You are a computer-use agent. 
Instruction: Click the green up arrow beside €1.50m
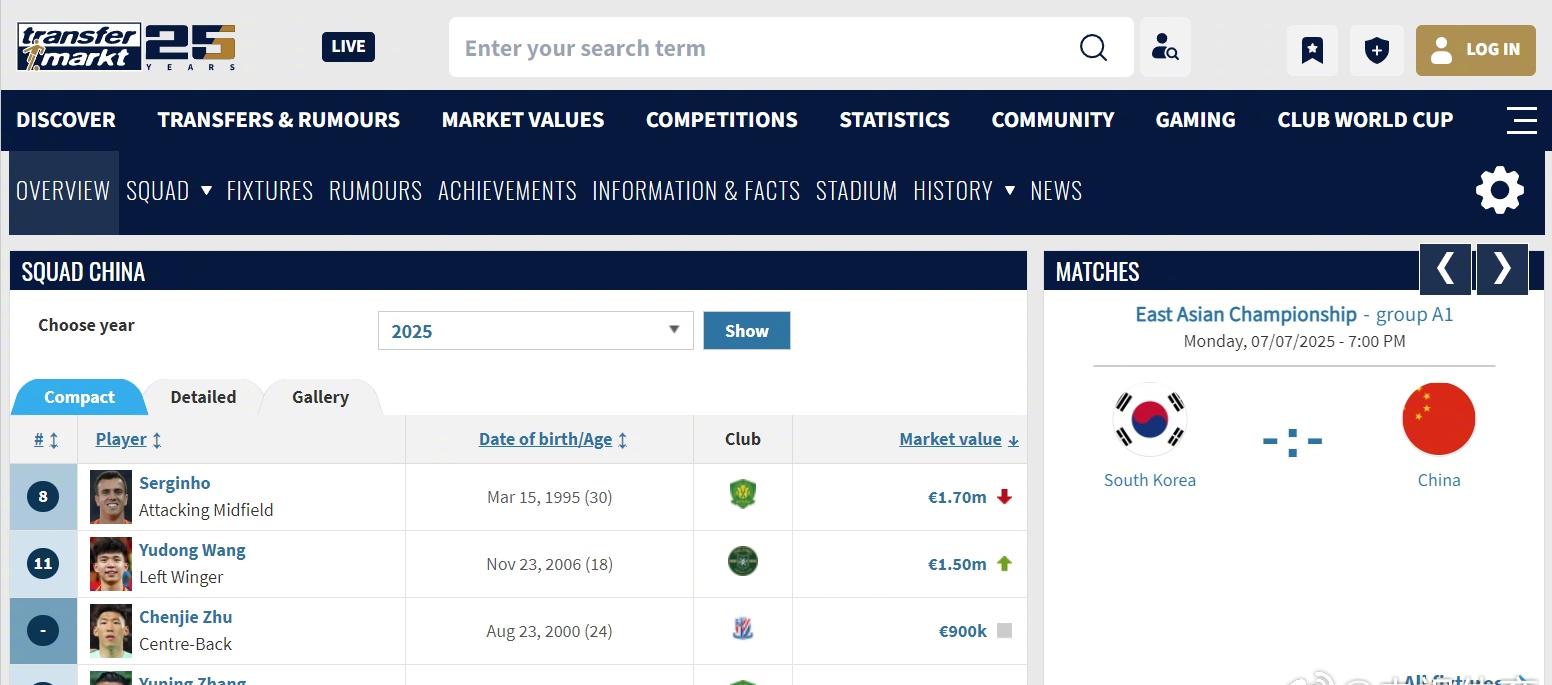[1005, 564]
